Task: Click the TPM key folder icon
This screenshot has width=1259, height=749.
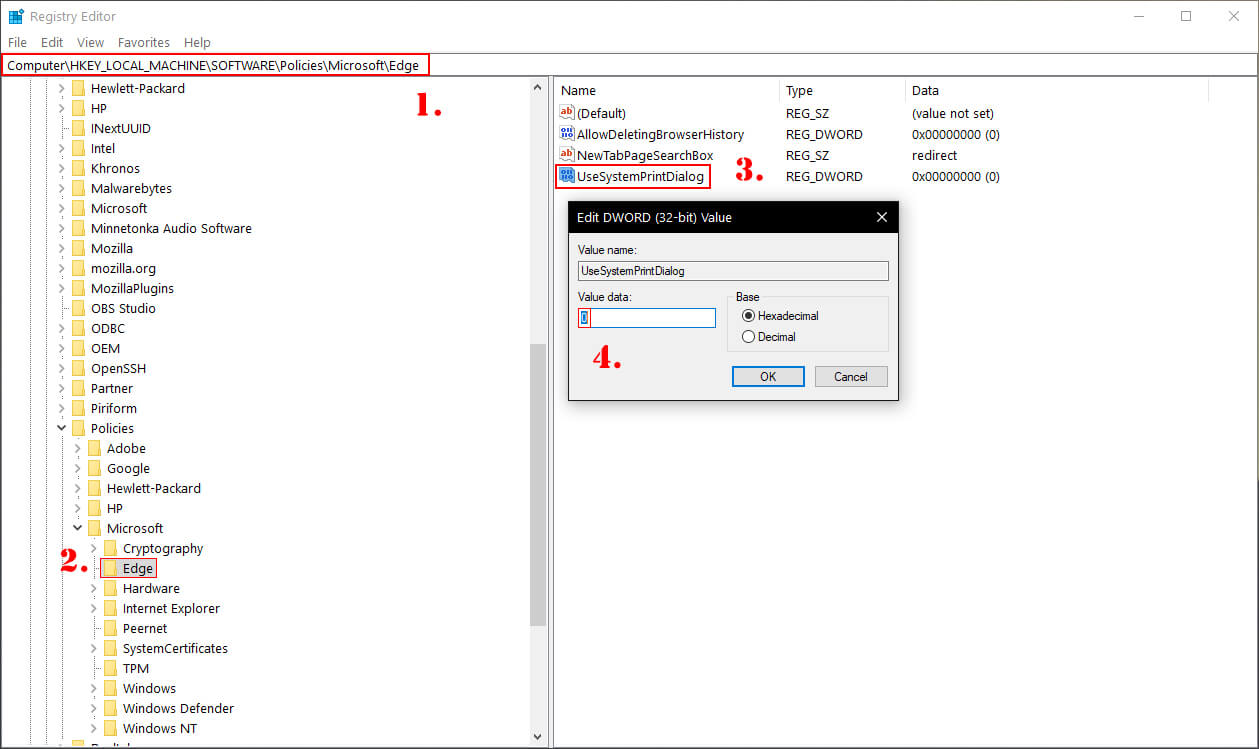Action: (x=110, y=668)
